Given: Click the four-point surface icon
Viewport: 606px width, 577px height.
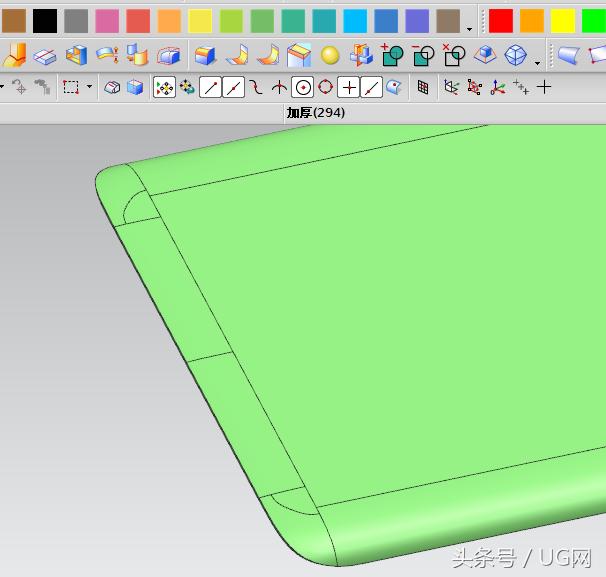Looking at the screenshot, I should point(597,54).
